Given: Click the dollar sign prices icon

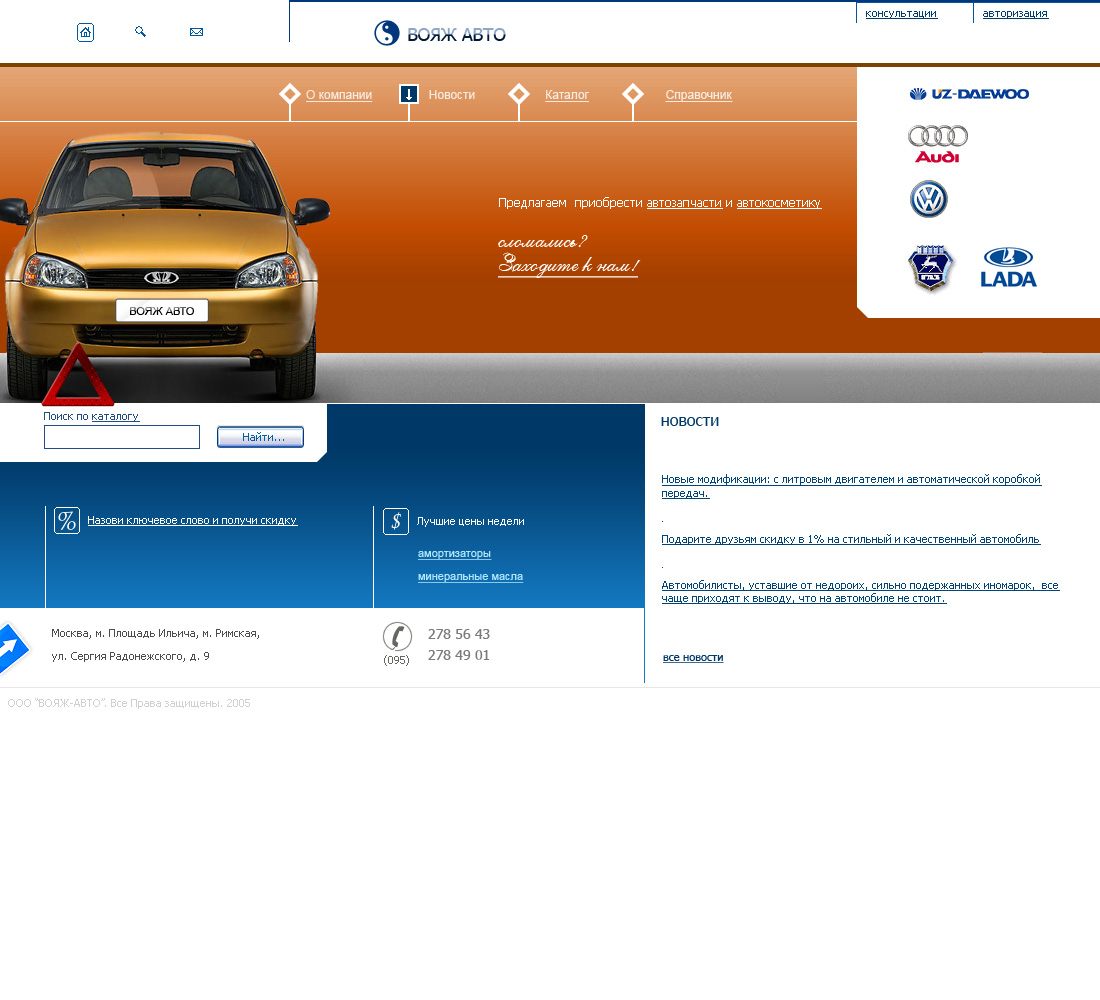Looking at the screenshot, I should [396, 521].
